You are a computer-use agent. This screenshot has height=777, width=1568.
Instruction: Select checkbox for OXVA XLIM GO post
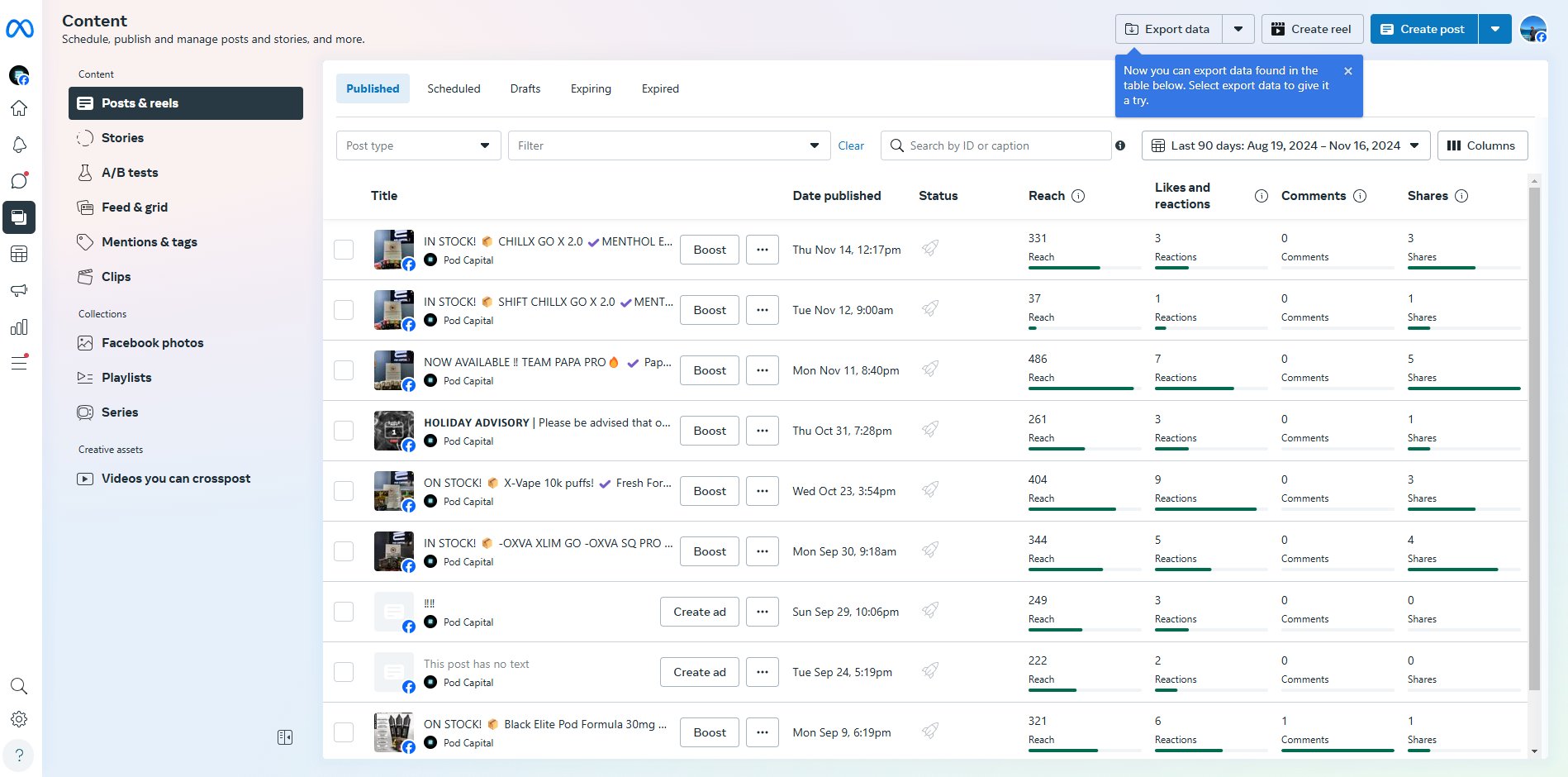tap(344, 551)
